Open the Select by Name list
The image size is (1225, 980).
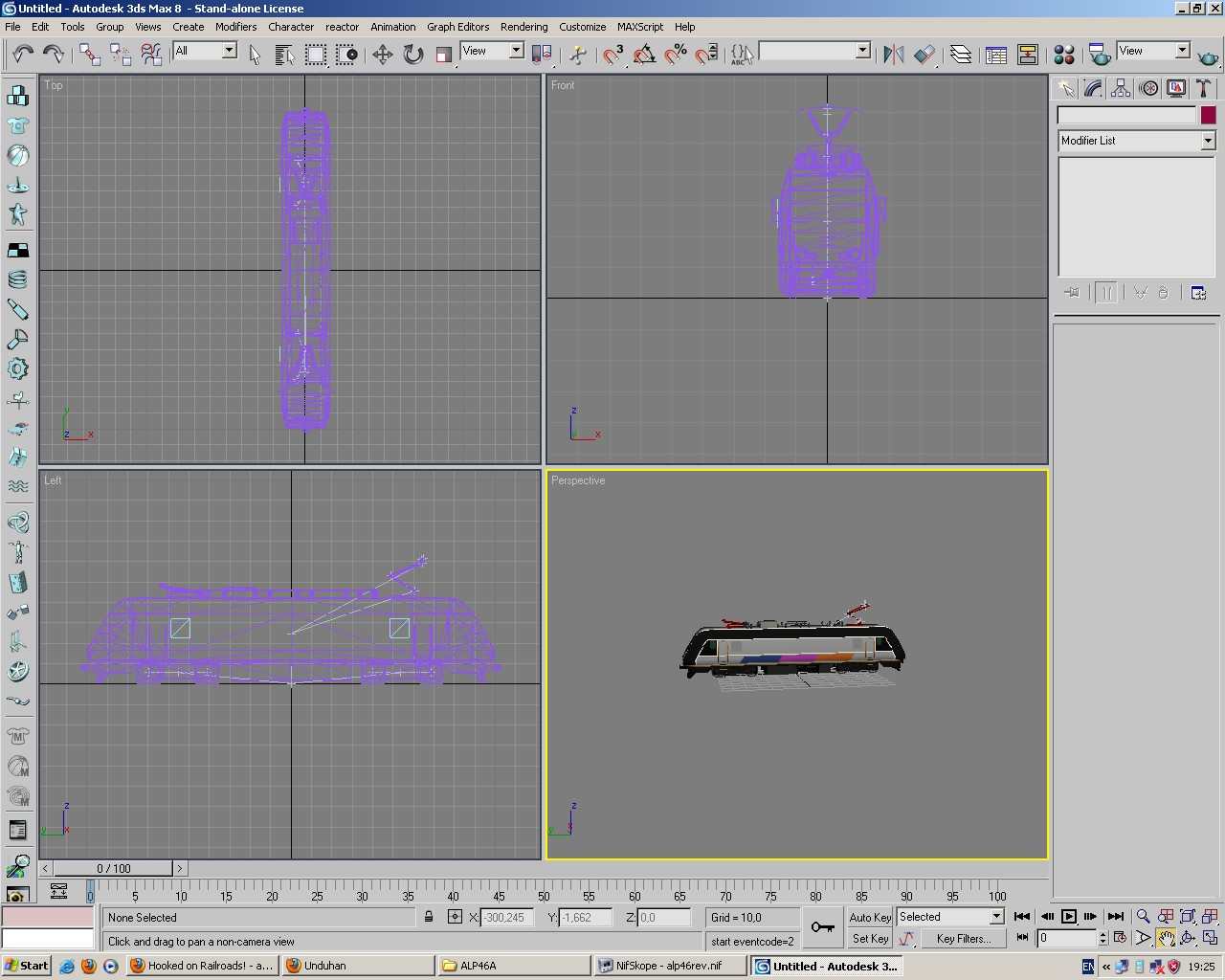(x=284, y=54)
